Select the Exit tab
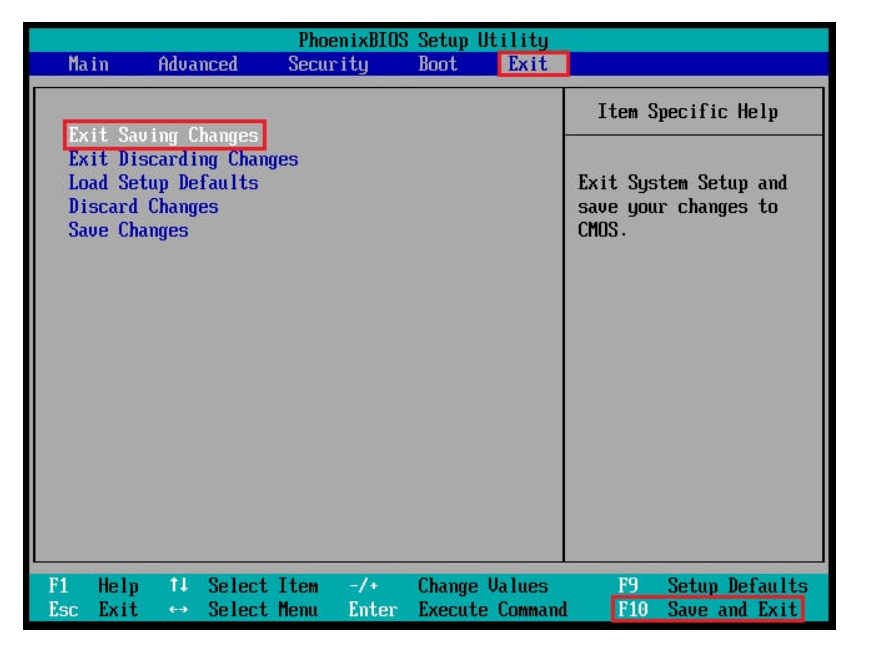The height and width of the screenshot is (653, 873). point(528,64)
